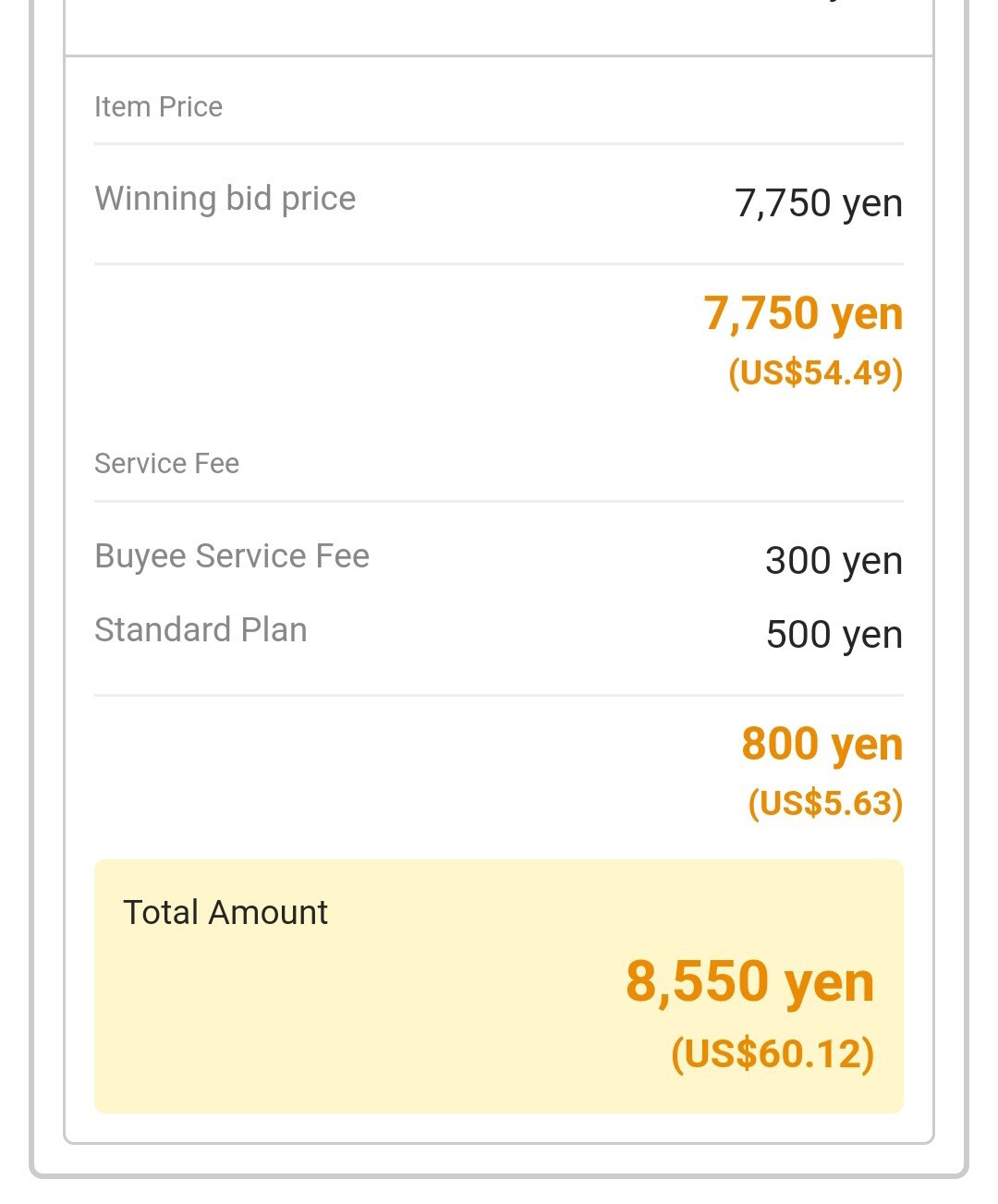The image size is (998, 1204).
Task: Click the divider below Standard Plan row
Action: tap(499, 695)
